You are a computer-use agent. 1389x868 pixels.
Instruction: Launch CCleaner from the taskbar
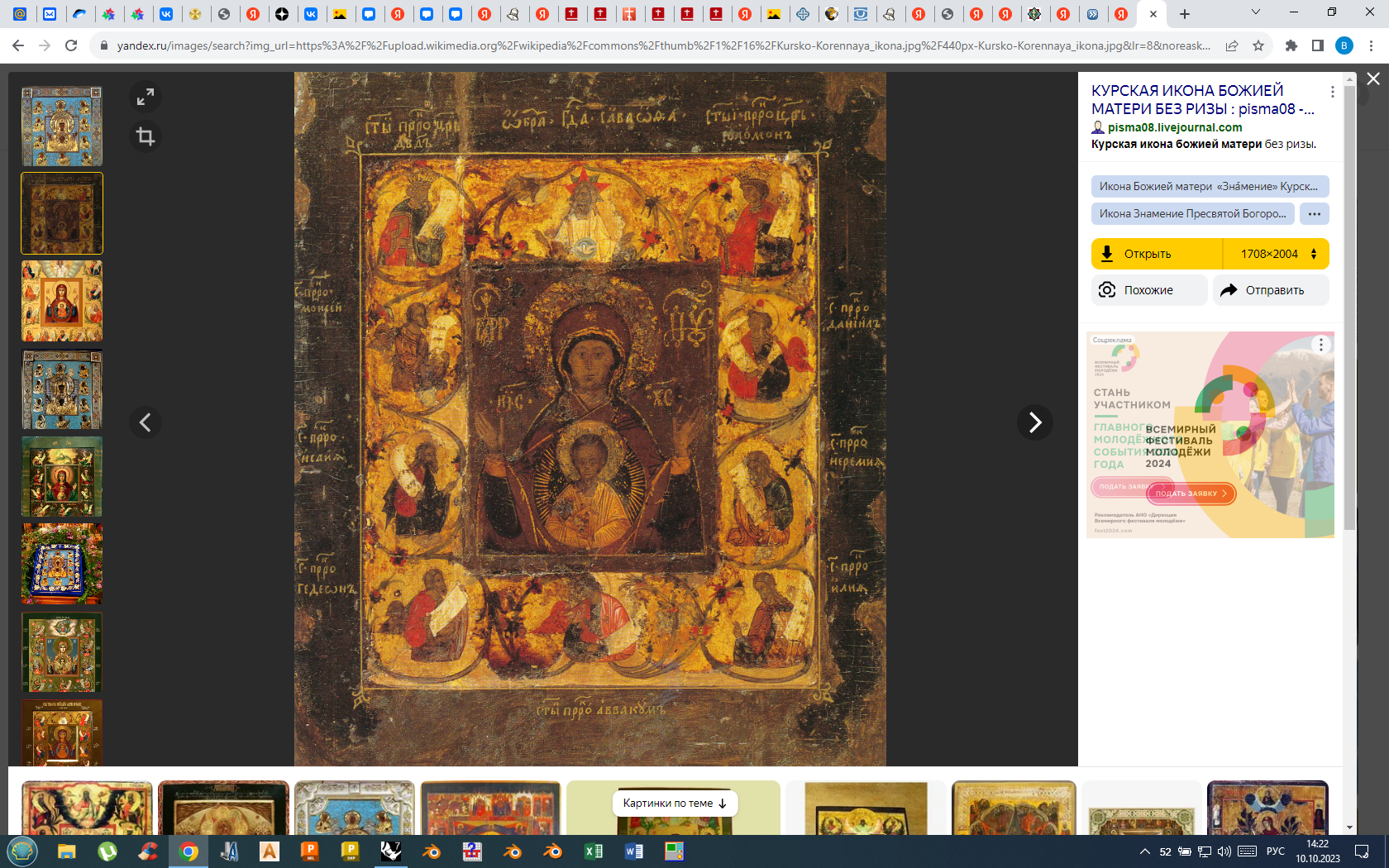[148, 851]
